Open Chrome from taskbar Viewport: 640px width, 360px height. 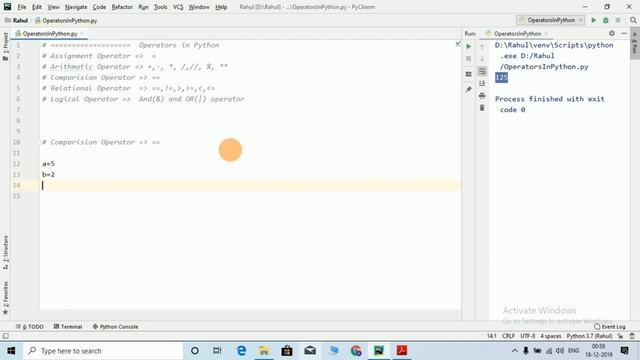tap(356, 351)
